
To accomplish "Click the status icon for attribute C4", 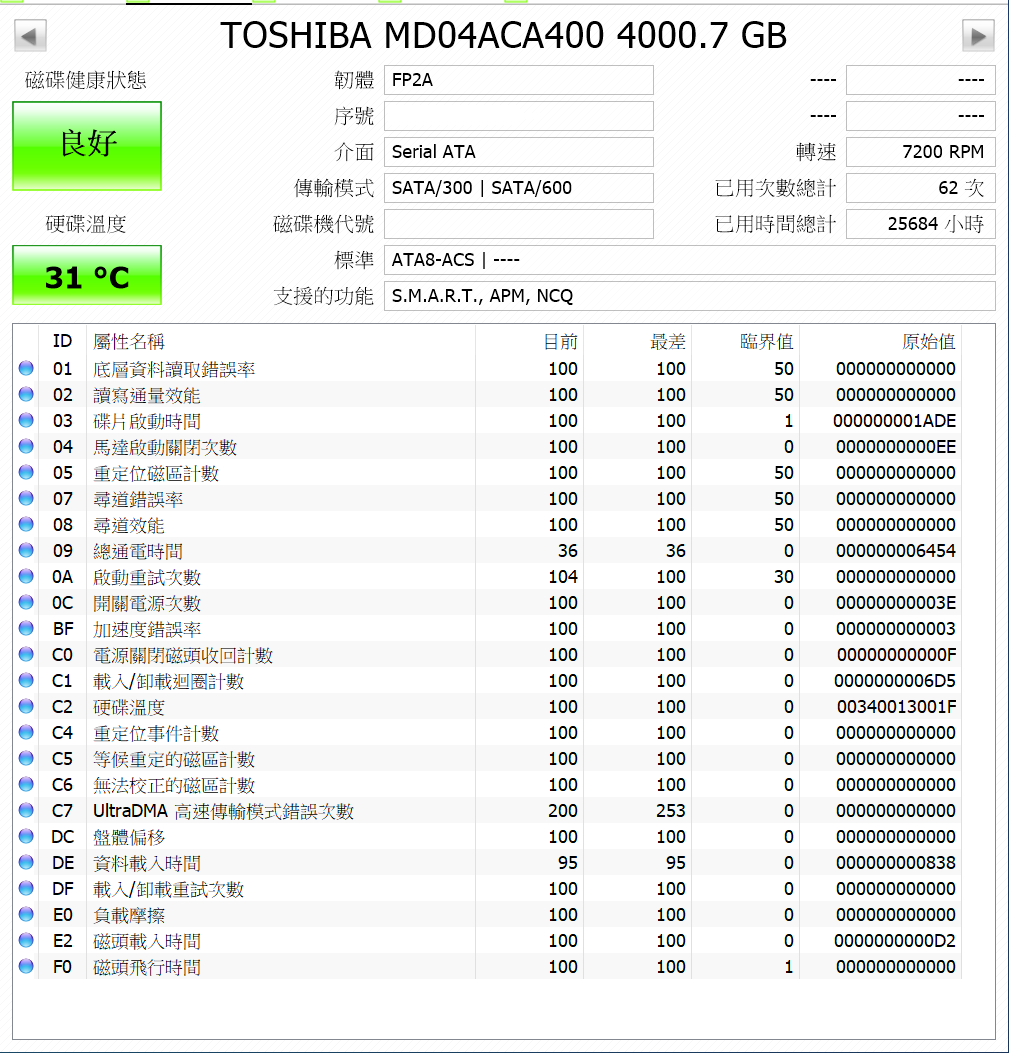I will pos(26,732).
